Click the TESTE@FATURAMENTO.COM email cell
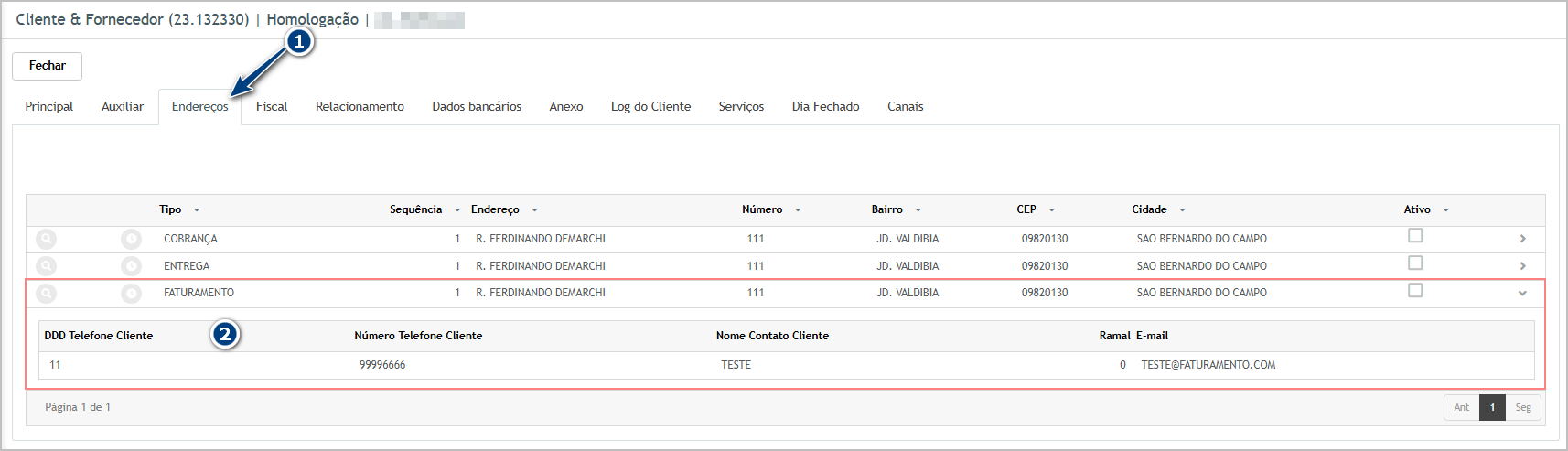Screen dimensions: 1568x451 (1208, 365)
